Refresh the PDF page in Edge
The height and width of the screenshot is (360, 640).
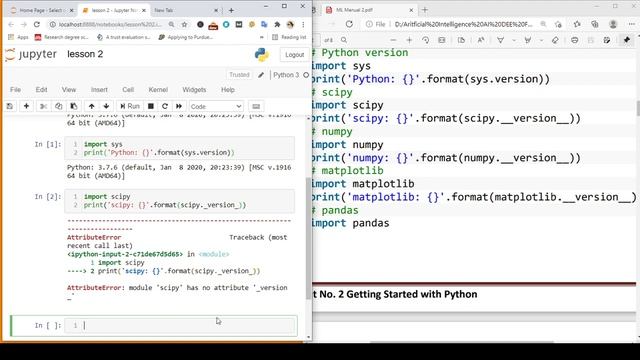tap(349, 24)
